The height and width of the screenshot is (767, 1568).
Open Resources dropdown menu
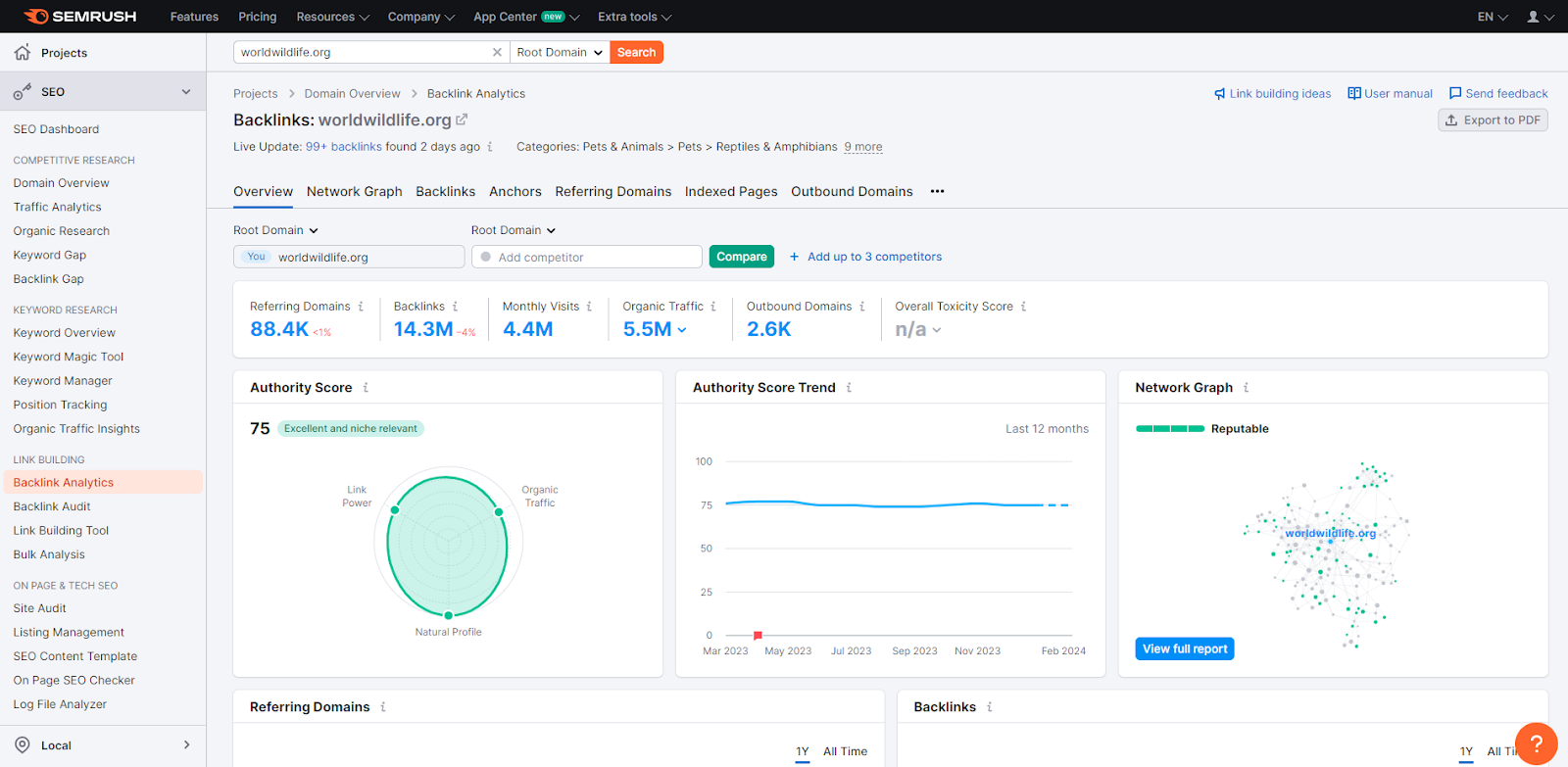point(332,17)
